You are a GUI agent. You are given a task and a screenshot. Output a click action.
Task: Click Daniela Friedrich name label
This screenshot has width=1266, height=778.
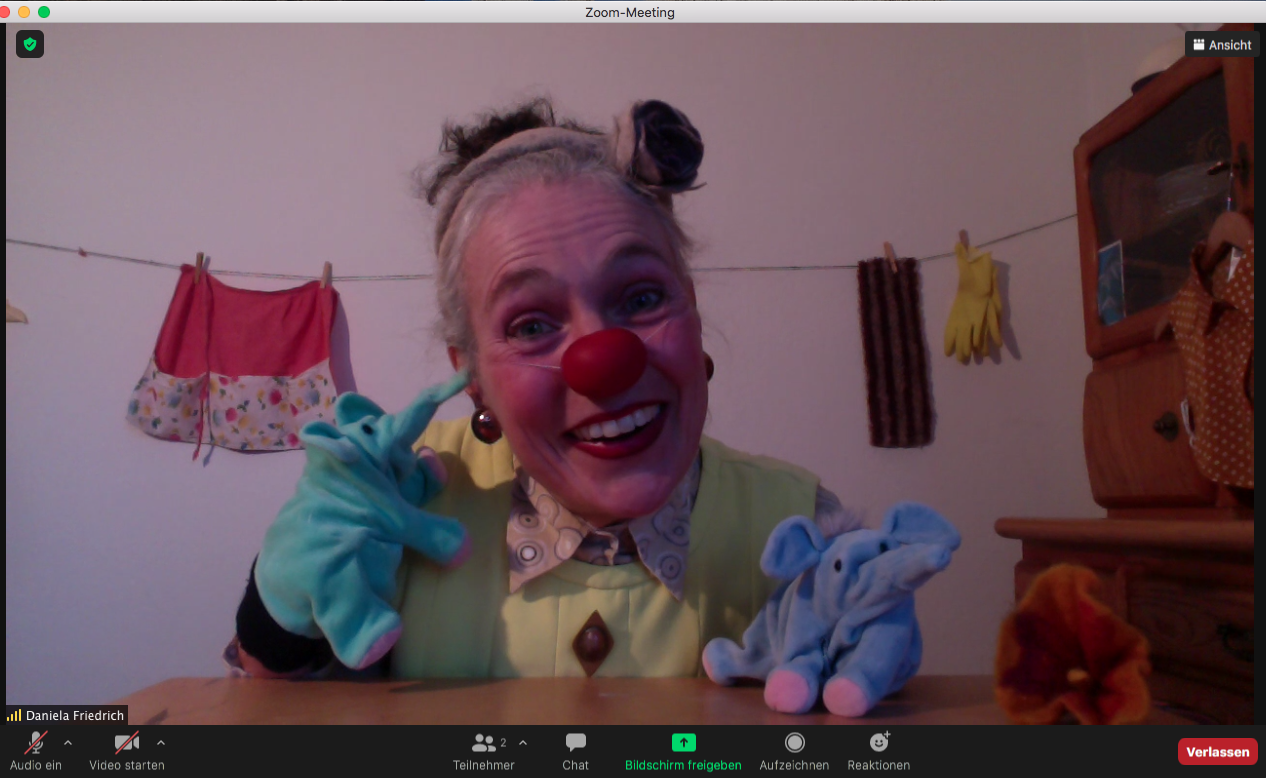pyautogui.click(x=75, y=716)
